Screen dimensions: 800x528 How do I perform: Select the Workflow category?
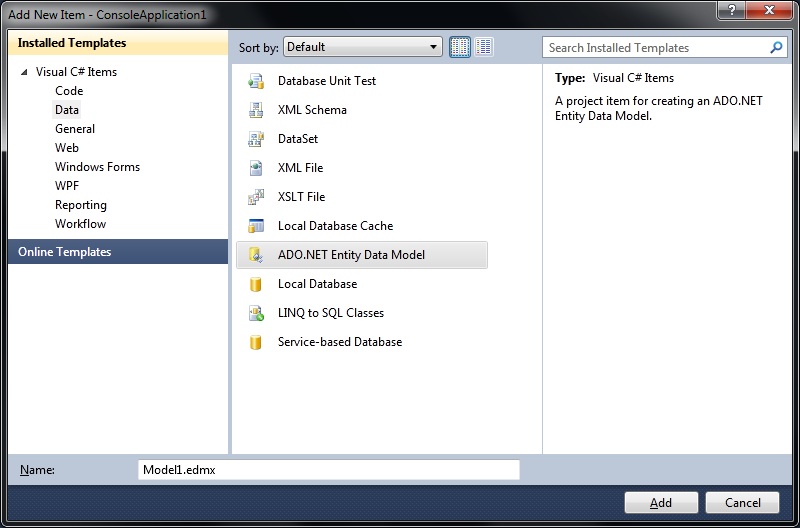[x=81, y=224]
